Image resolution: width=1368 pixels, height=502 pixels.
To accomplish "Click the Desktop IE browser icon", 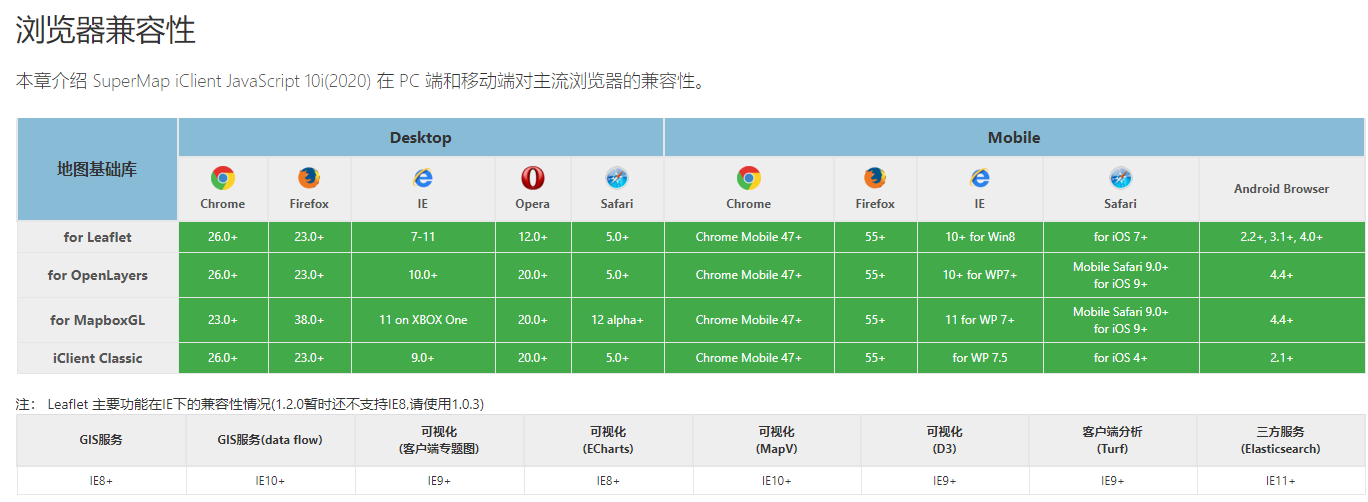I will click(423, 178).
